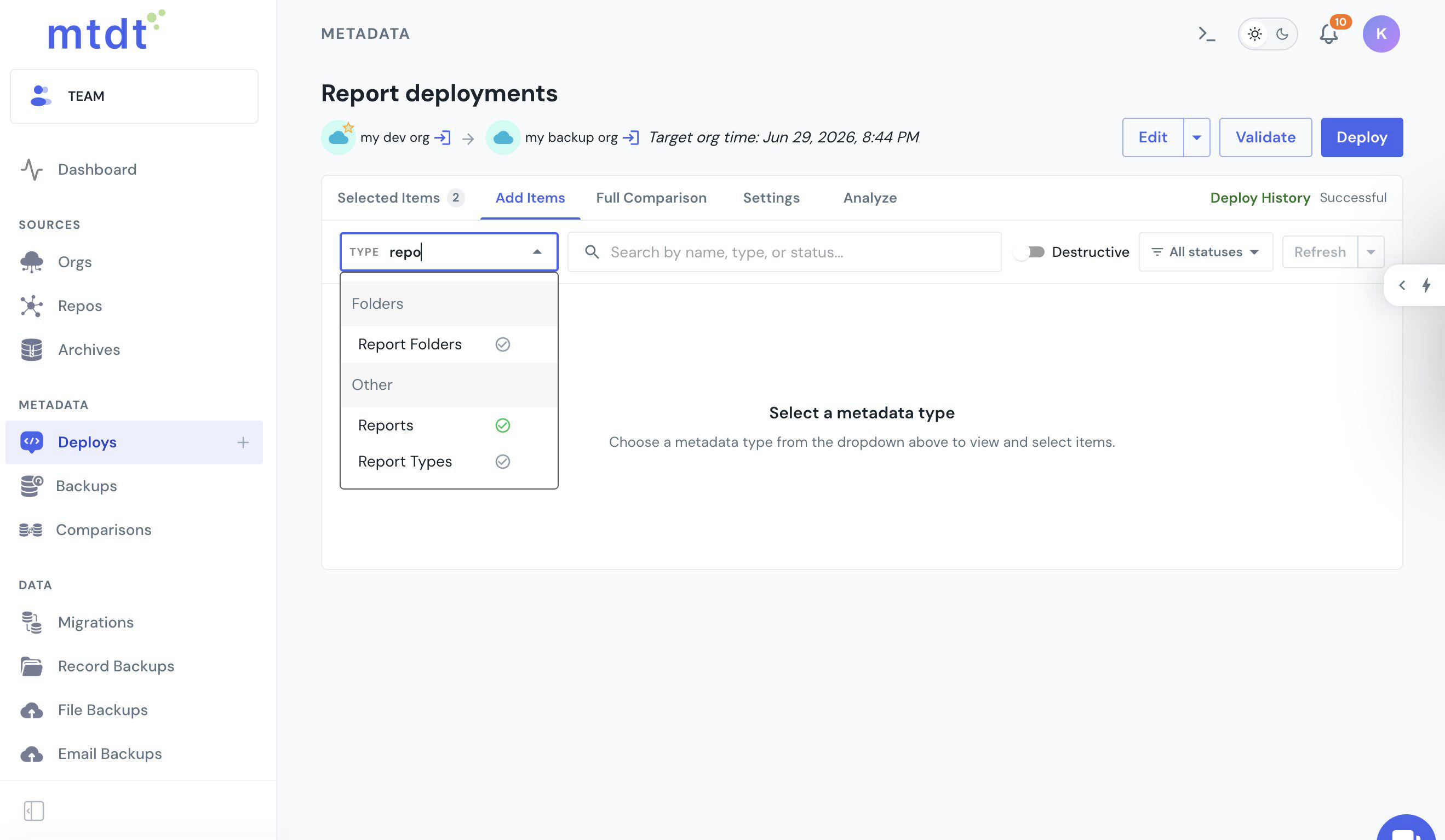Click Reports green check icon
Image resolution: width=1445 pixels, height=840 pixels.
pyautogui.click(x=502, y=425)
